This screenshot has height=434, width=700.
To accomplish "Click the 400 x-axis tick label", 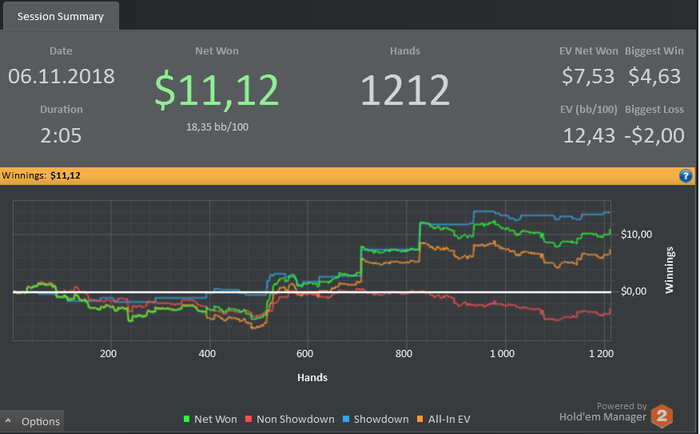I will tap(207, 354).
